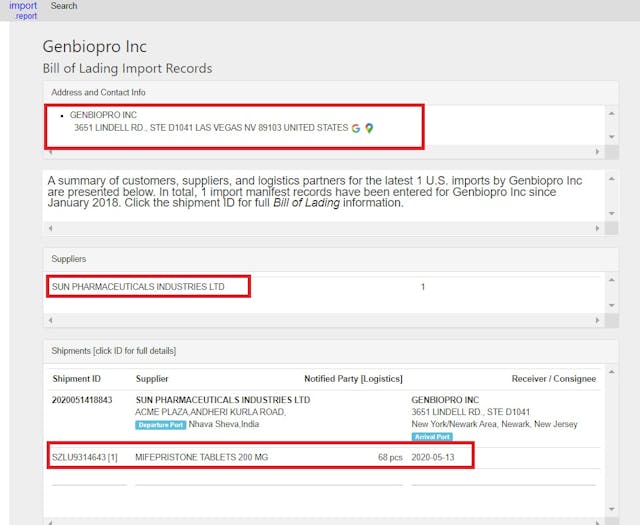The width and height of the screenshot is (640, 525).
Task: Click the Shipment ID column header
Action: [76, 379]
